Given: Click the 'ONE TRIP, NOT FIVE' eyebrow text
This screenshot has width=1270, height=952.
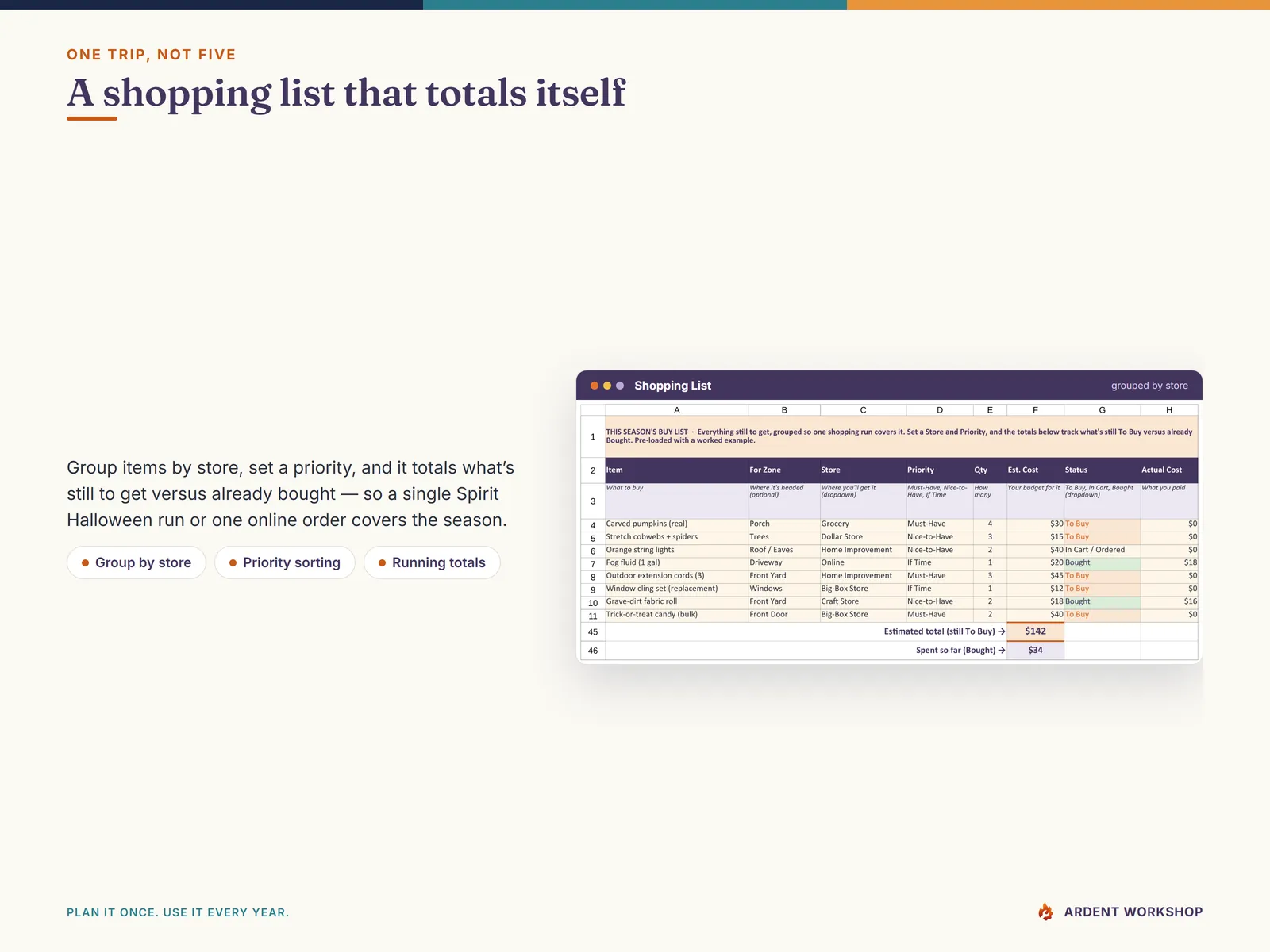Looking at the screenshot, I should point(152,55).
